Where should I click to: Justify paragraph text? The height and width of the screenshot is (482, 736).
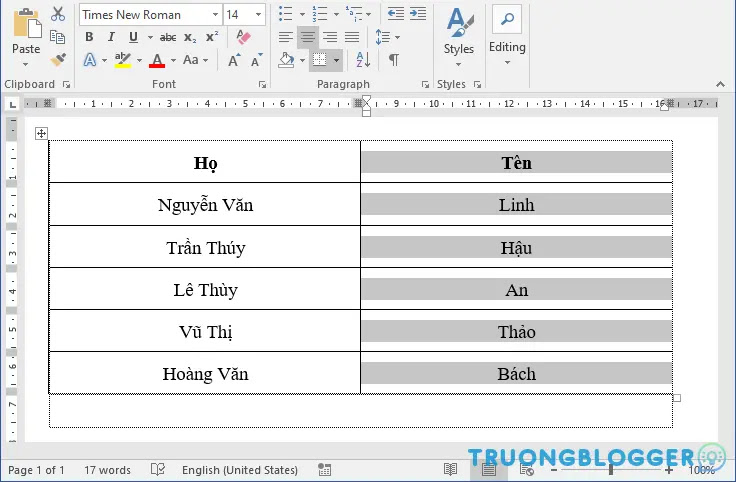pos(352,37)
